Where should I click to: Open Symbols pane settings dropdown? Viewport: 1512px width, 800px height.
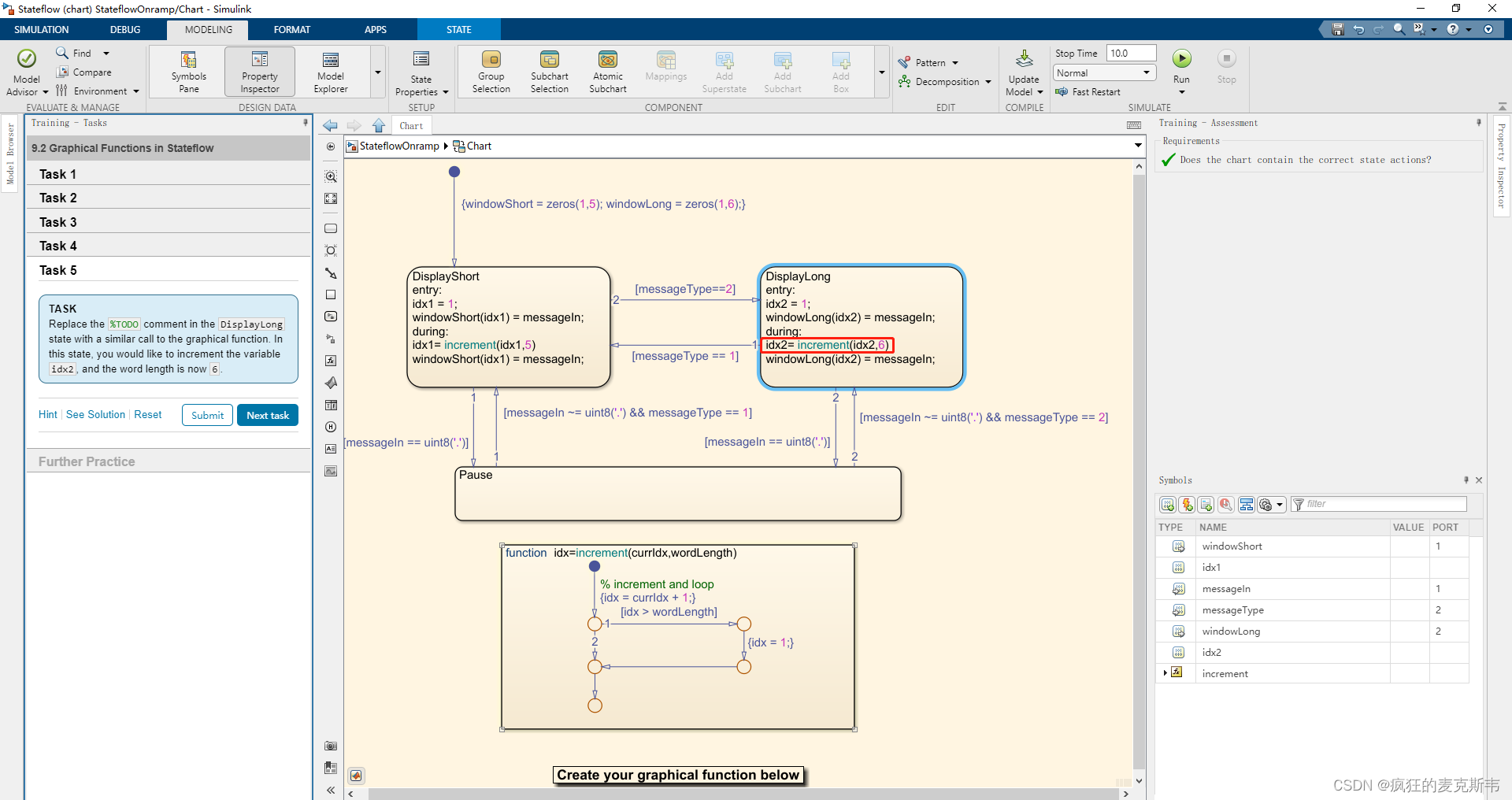point(1271,505)
